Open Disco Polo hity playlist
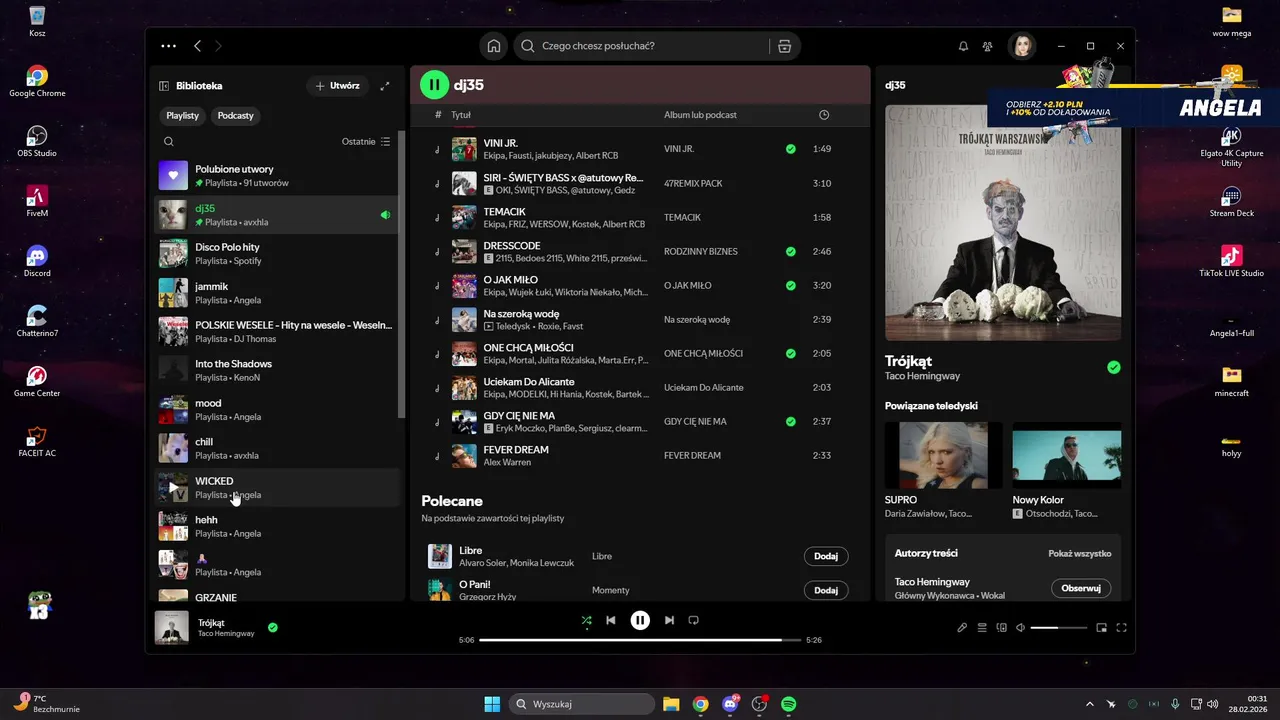This screenshot has height=720, width=1280. pyautogui.click(x=276, y=253)
